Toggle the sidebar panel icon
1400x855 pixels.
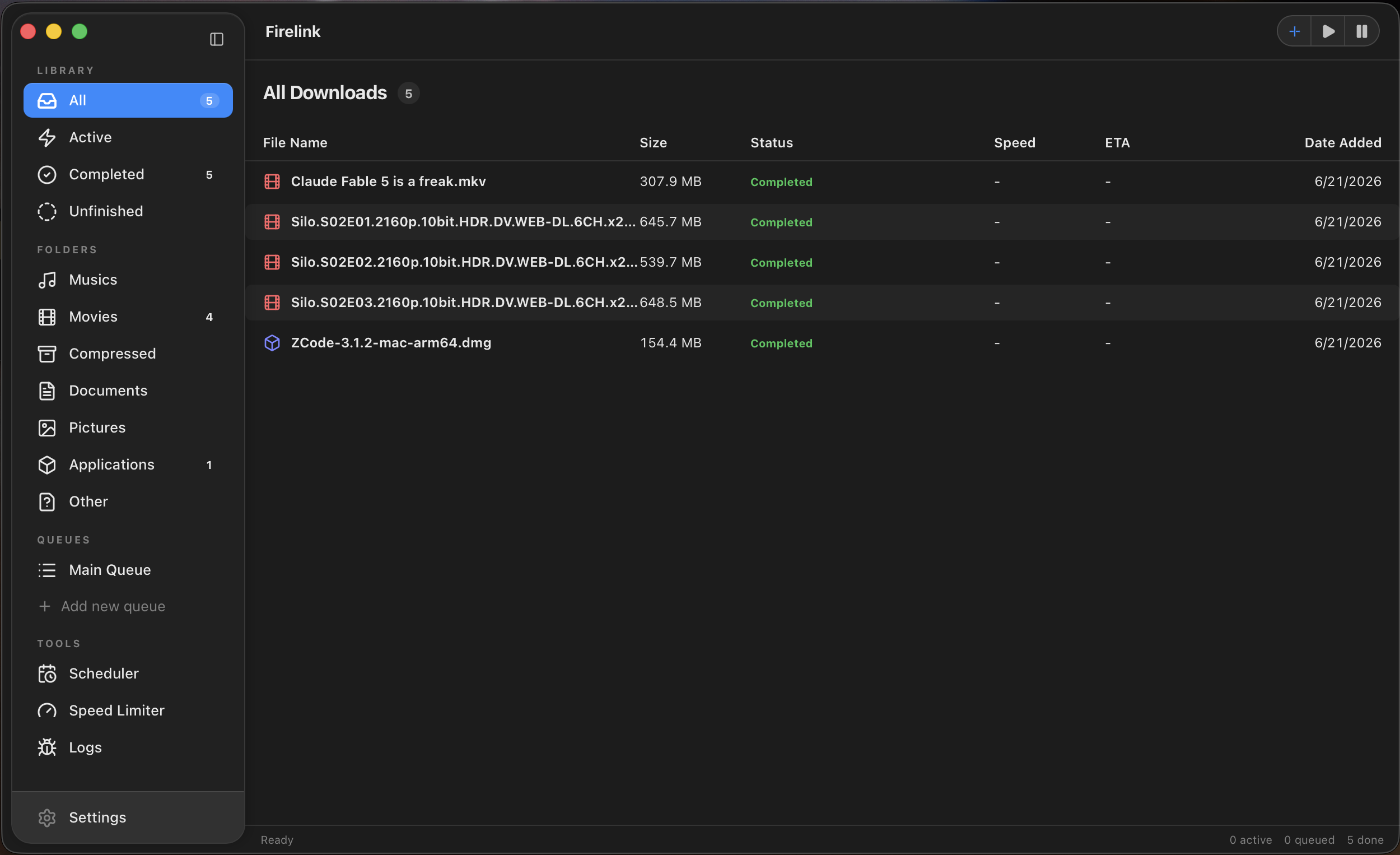point(217,39)
